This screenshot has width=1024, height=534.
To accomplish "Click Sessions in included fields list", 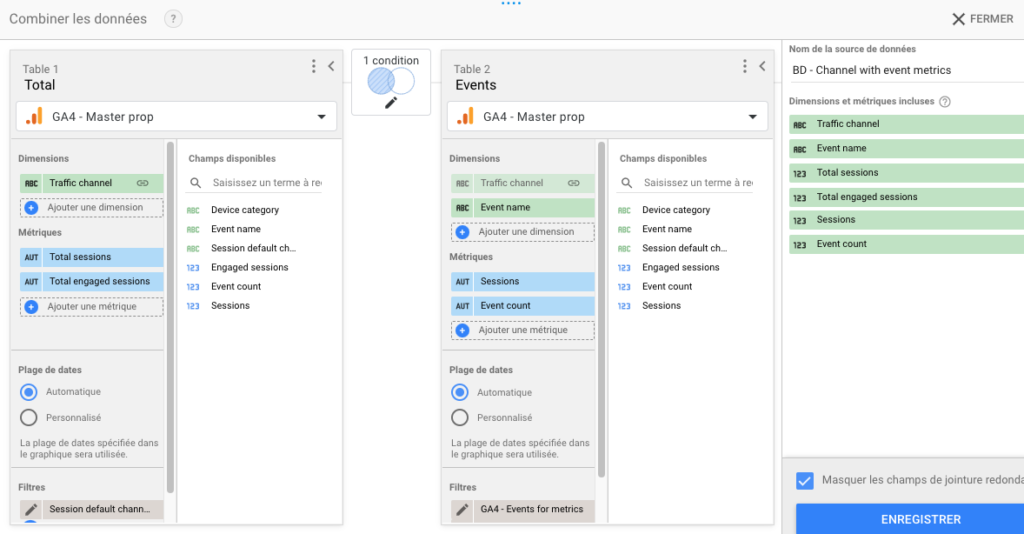I will [906, 220].
